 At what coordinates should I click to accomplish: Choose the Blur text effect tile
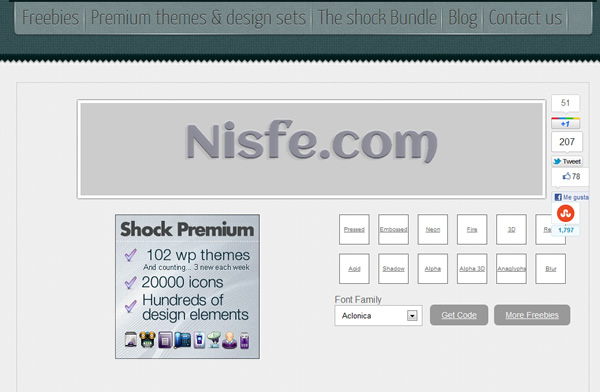(x=550, y=268)
